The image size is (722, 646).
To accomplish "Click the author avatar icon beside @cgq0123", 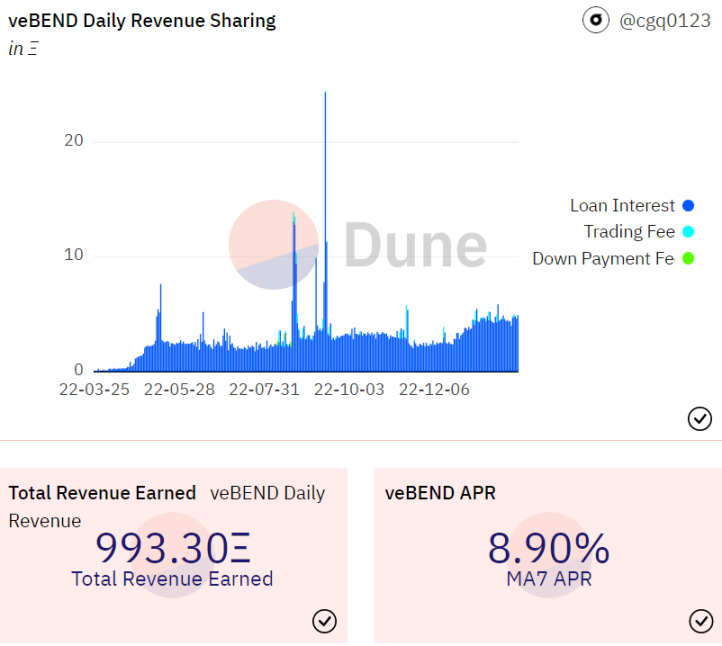I will (x=595, y=20).
